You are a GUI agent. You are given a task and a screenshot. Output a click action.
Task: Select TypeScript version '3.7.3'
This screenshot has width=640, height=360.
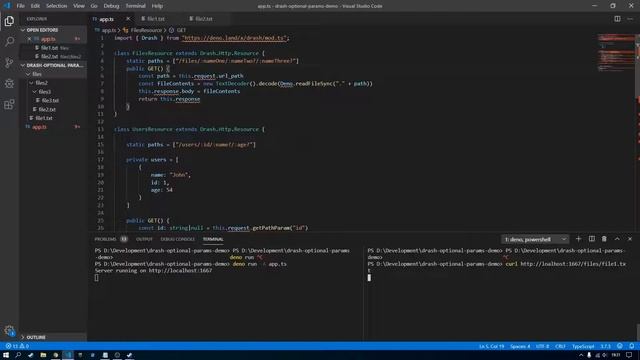click(x=606, y=346)
